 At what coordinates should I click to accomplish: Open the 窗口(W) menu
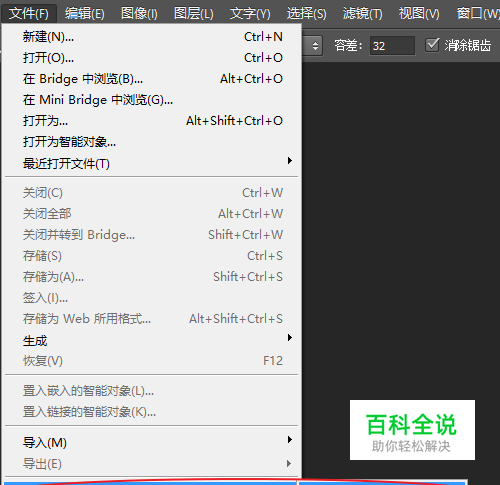(x=478, y=14)
